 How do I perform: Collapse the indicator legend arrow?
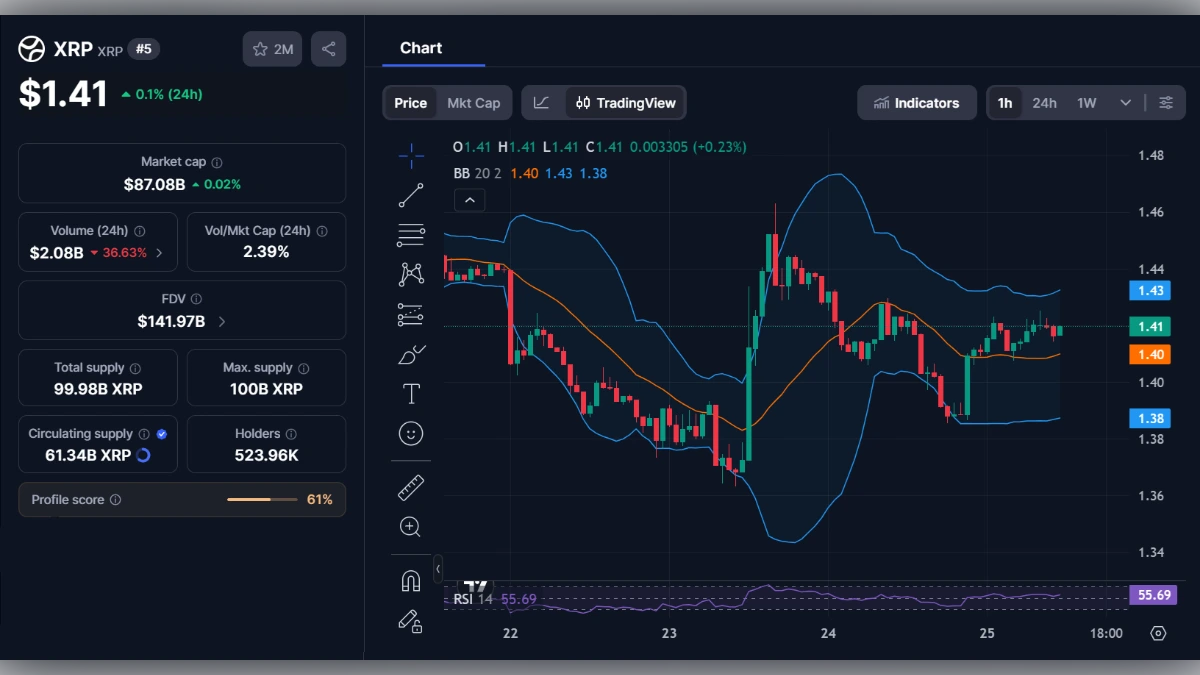pyautogui.click(x=470, y=200)
